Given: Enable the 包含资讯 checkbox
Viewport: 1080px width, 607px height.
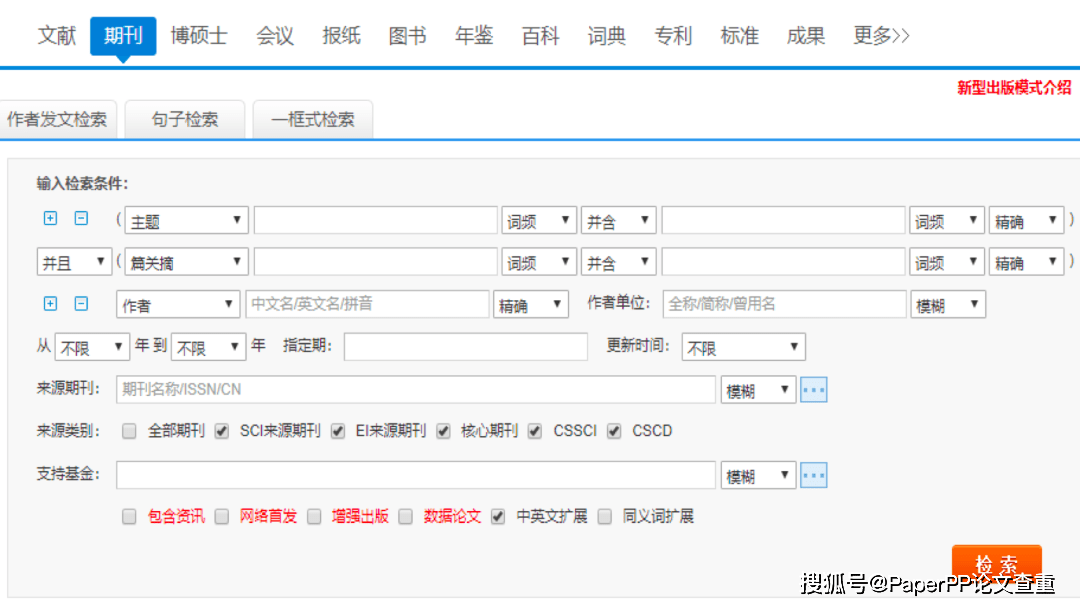Looking at the screenshot, I should (x=129, y=517).
